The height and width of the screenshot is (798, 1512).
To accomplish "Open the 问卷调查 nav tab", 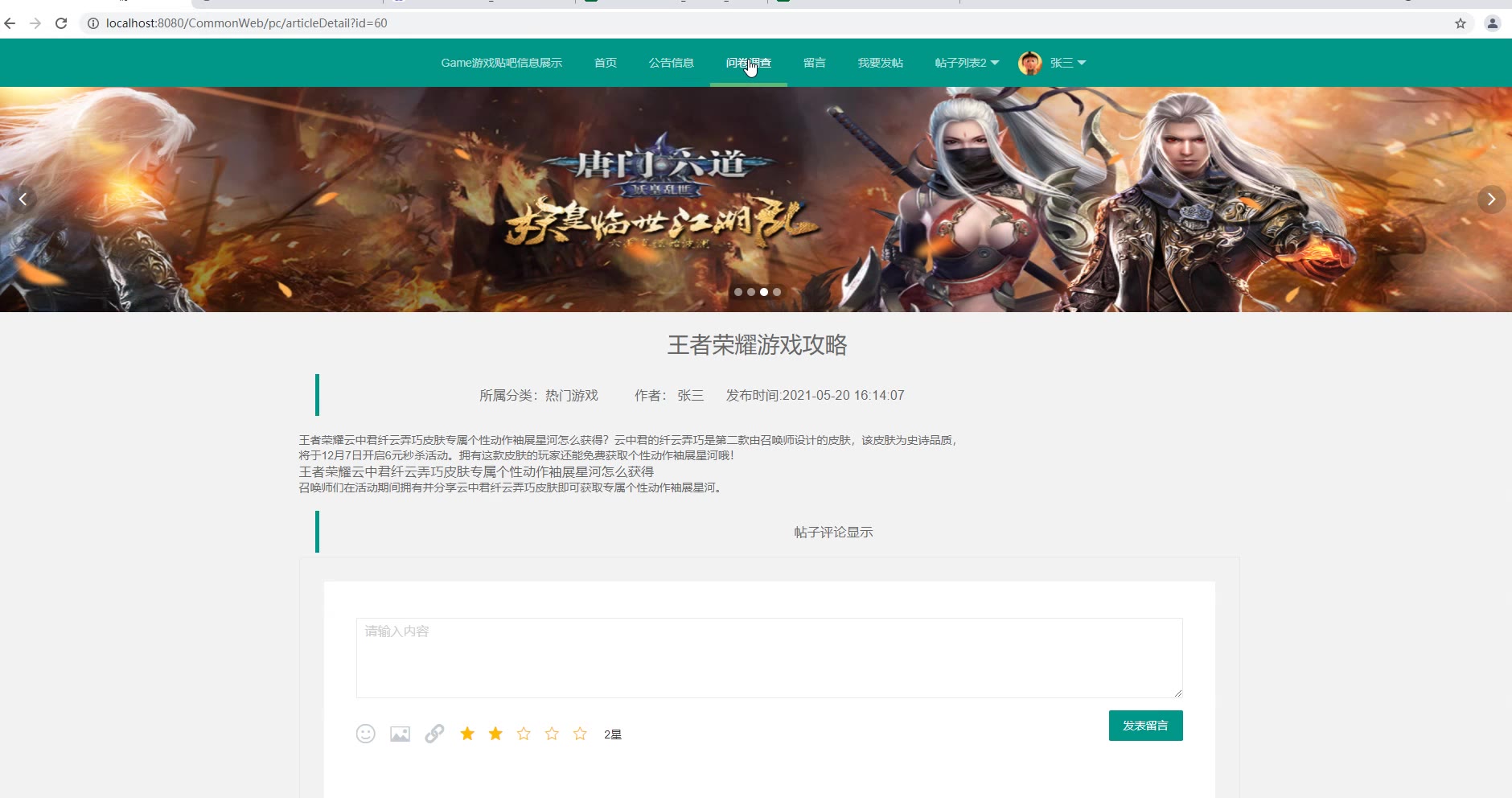I will click(749, 63).
